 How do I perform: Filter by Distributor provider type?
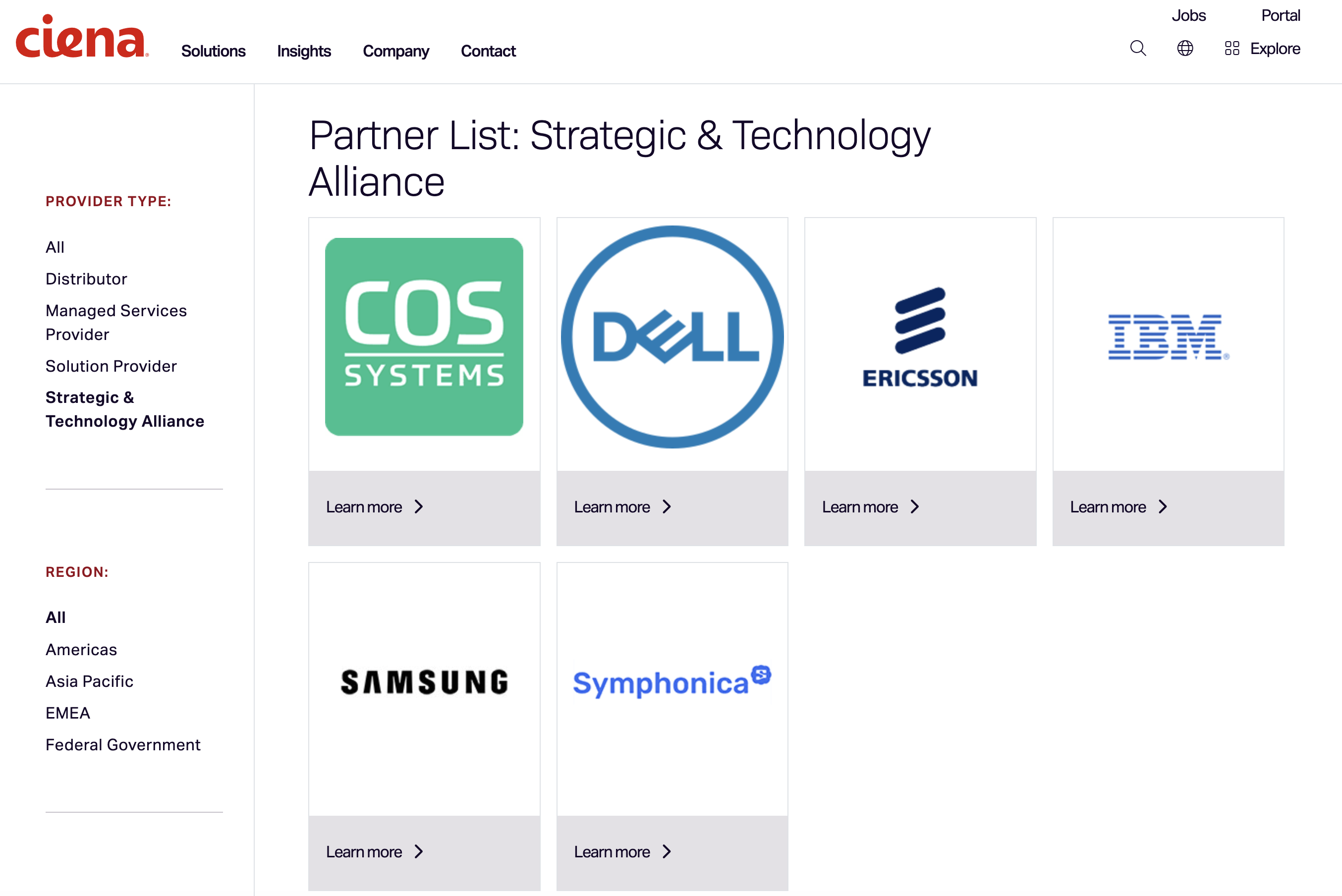click(x=86, y=279)
